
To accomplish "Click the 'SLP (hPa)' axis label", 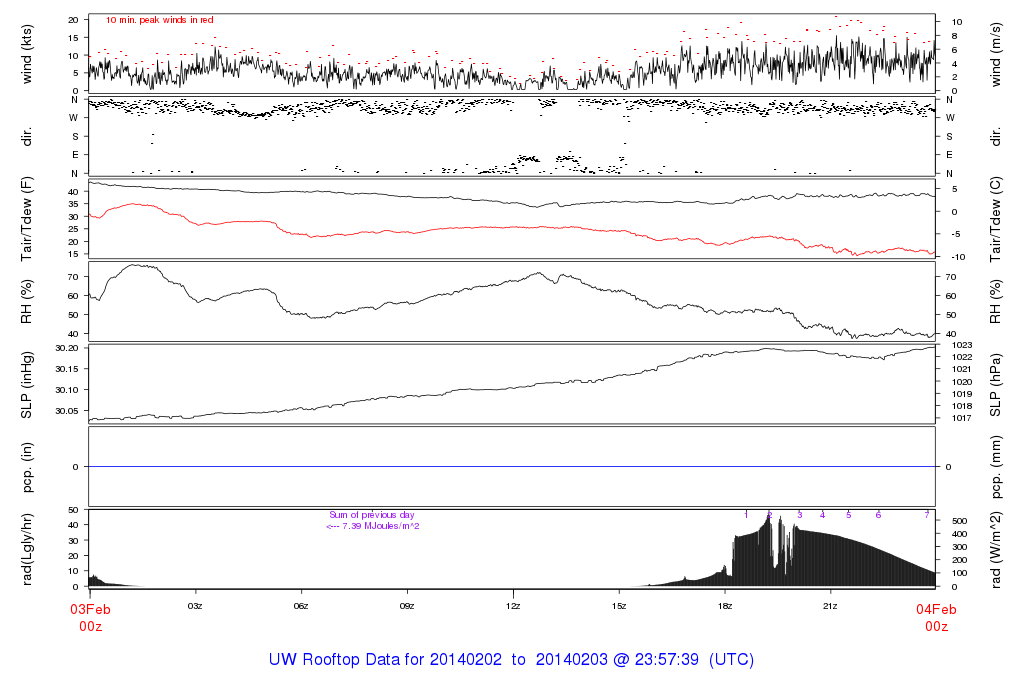I will pos(995,382).
